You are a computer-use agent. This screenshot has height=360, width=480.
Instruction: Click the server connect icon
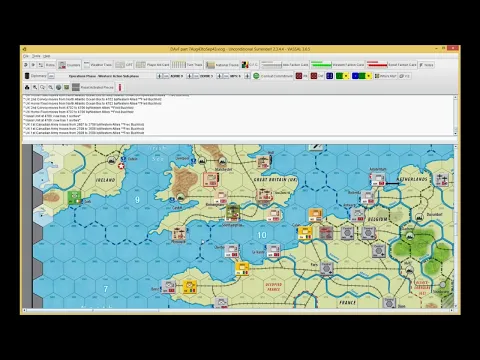(41, 65)
